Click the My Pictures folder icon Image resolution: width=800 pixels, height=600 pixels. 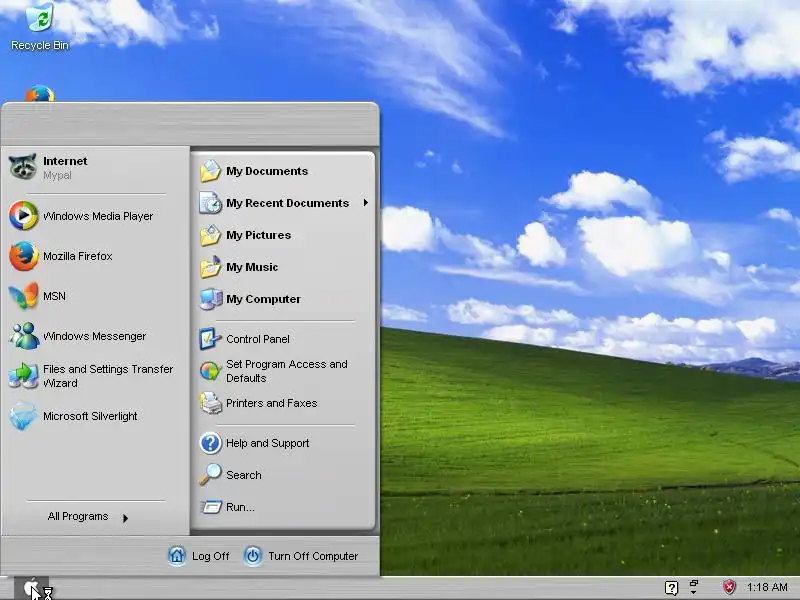click(x=210, y=235)
